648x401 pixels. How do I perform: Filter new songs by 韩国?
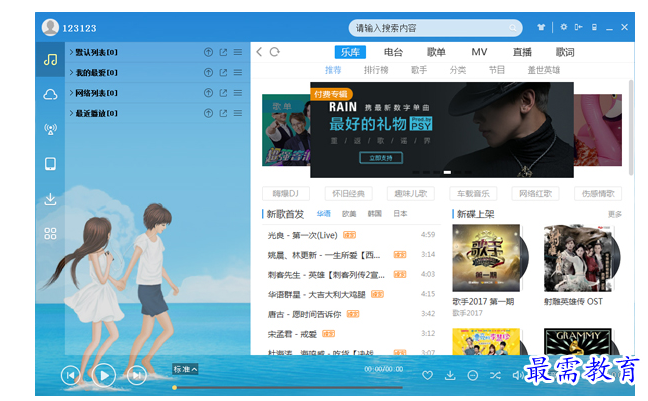[x=374, y=214]
